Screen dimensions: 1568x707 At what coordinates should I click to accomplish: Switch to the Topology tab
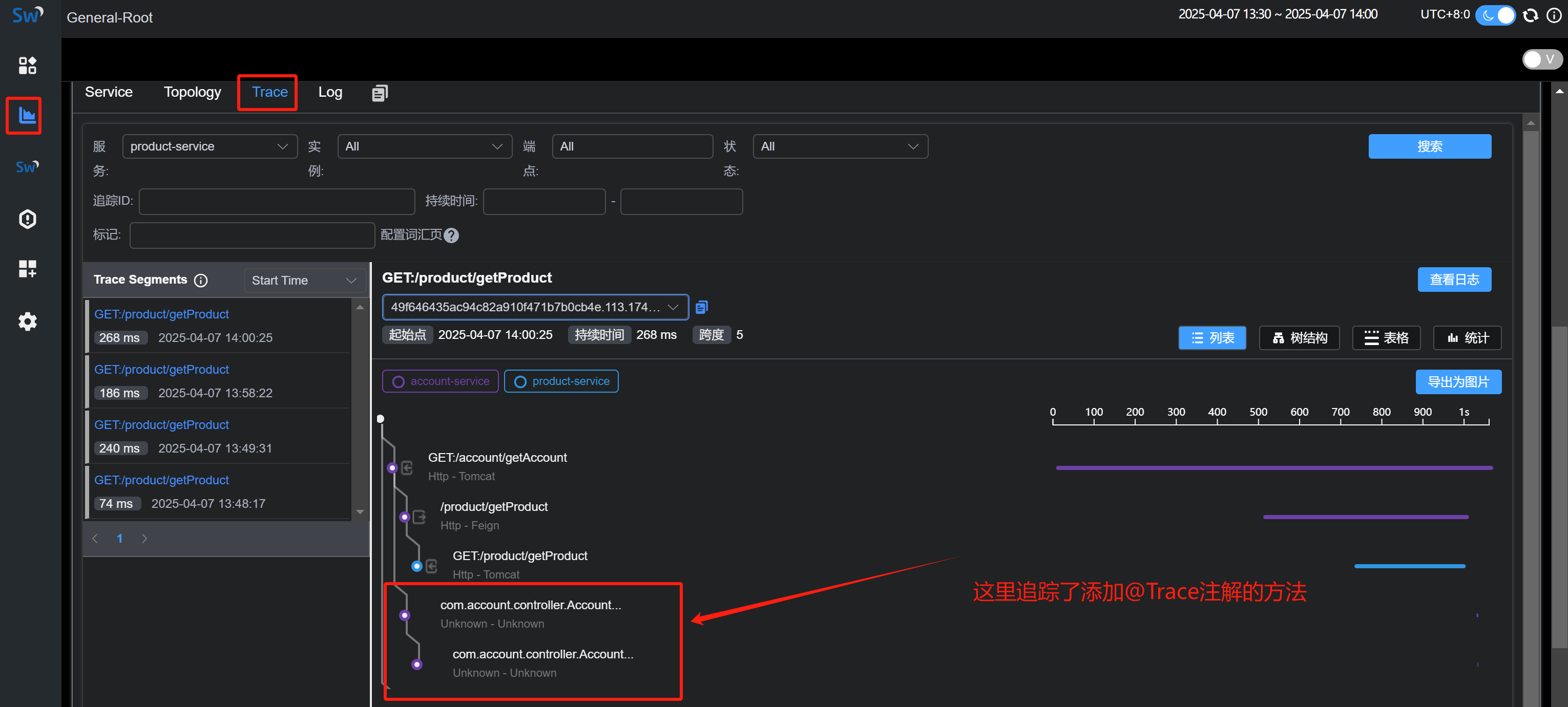click(x=192, y=92)
